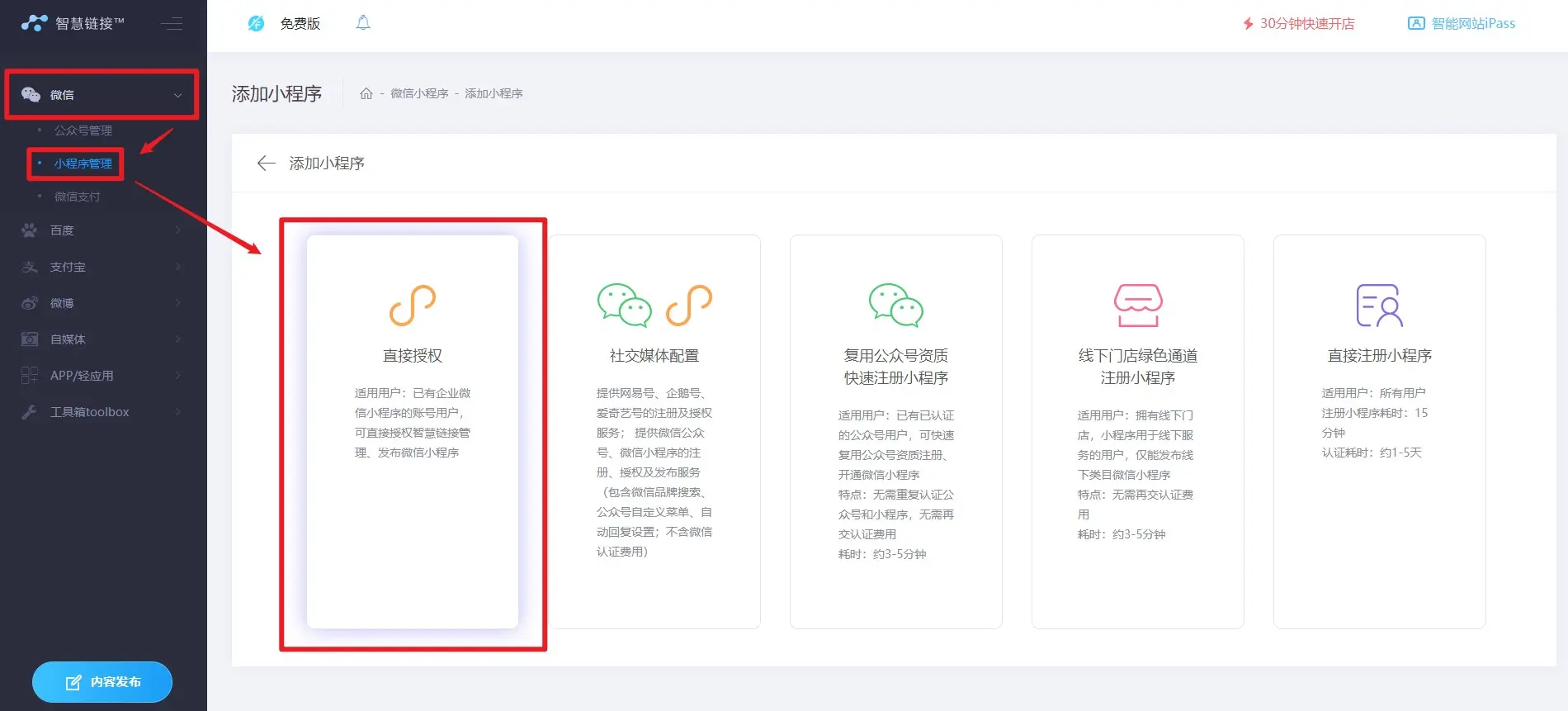Select the 社交媒体配置 card

pyautogui.click(x=654, y=431)
